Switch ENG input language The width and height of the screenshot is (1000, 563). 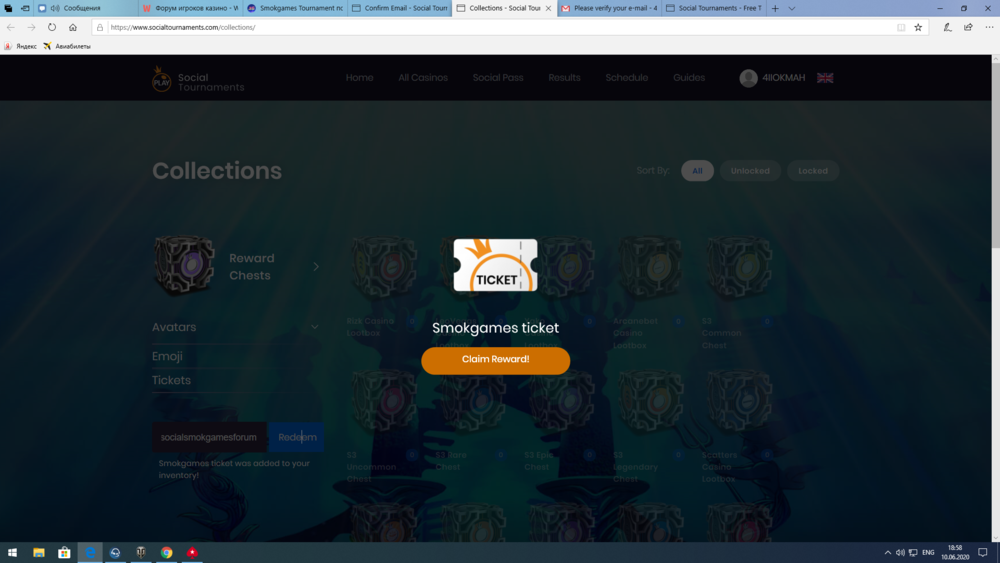928,553
